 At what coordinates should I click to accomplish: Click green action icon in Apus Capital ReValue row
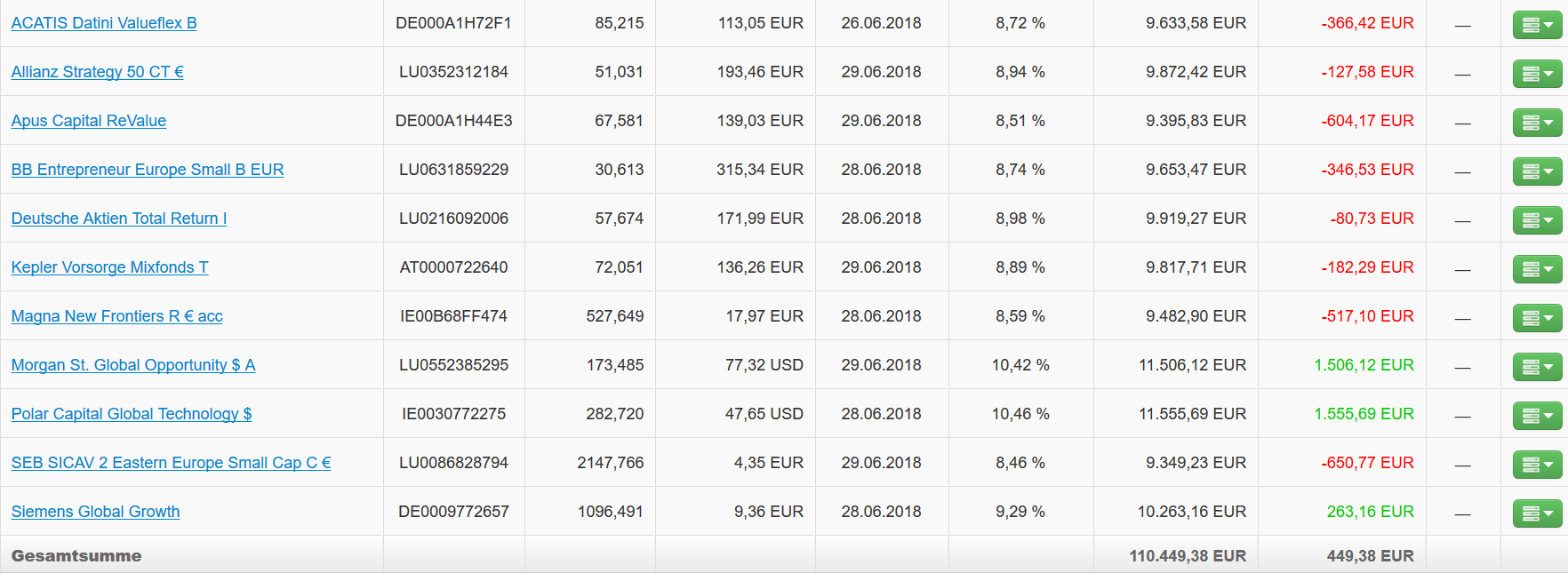pos(1537,123)
